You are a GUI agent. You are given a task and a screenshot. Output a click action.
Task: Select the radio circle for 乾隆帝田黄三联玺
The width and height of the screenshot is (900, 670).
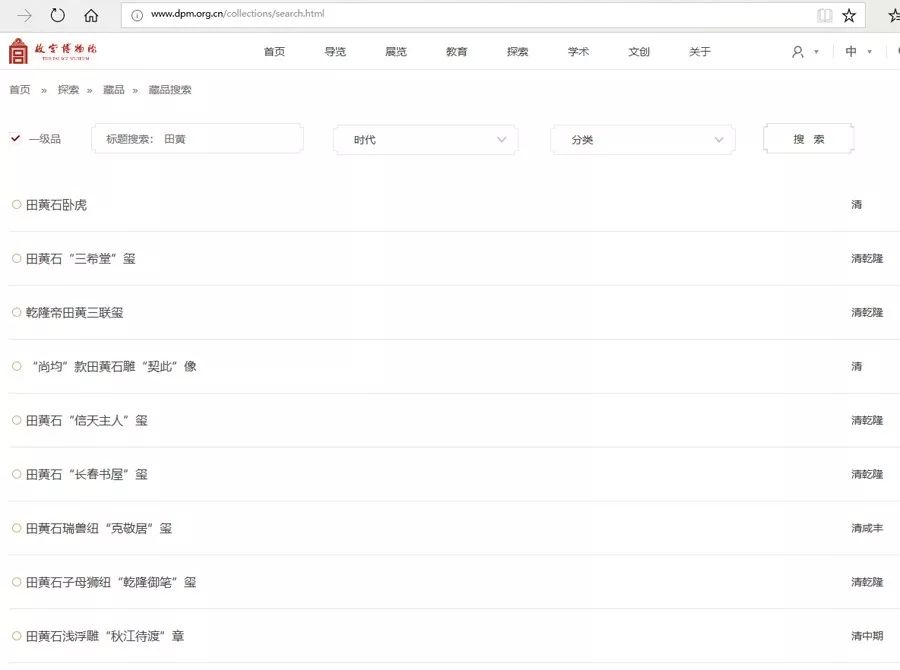click(17, 312)
